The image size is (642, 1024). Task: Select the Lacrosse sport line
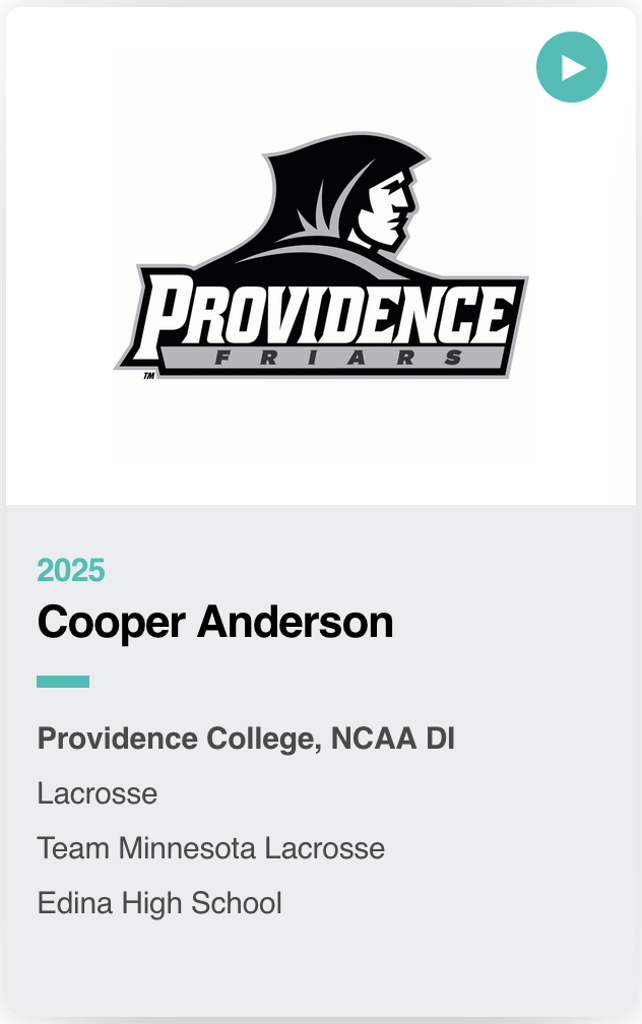(x=97, y=794)
